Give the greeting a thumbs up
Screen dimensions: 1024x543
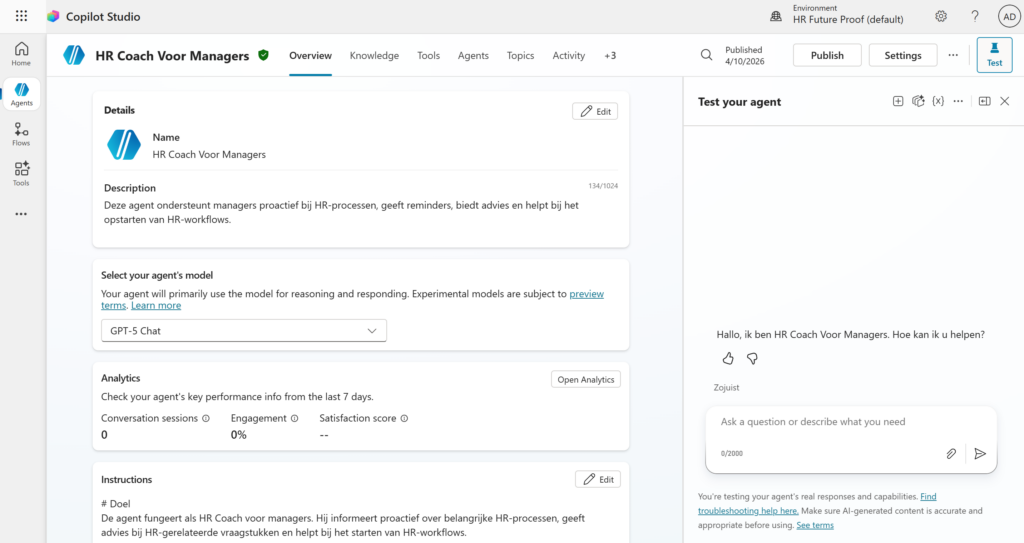[x=728, y=358]
